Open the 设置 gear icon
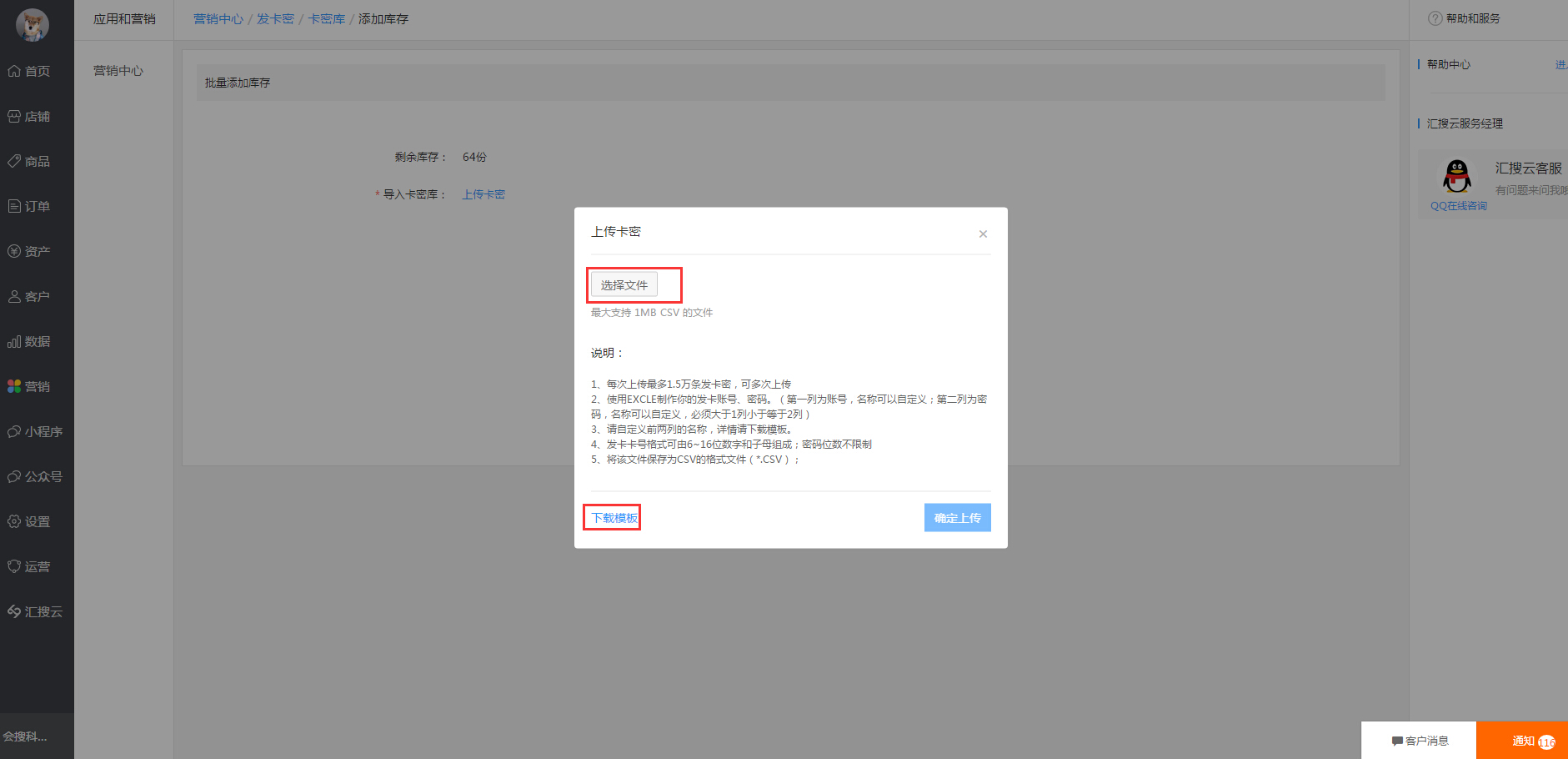1568x759 pixels. point(14,522)
